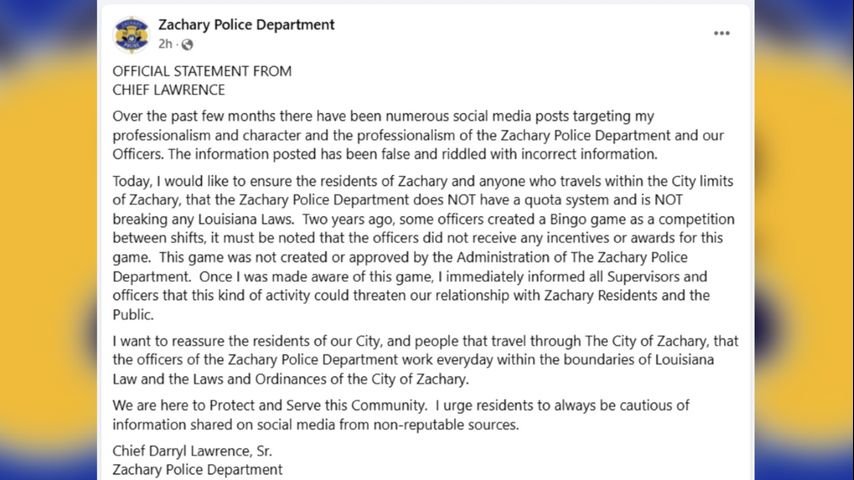
Task: Click the words "Over the past few months"
Action: pyautogui.click(x=191, y=117)
